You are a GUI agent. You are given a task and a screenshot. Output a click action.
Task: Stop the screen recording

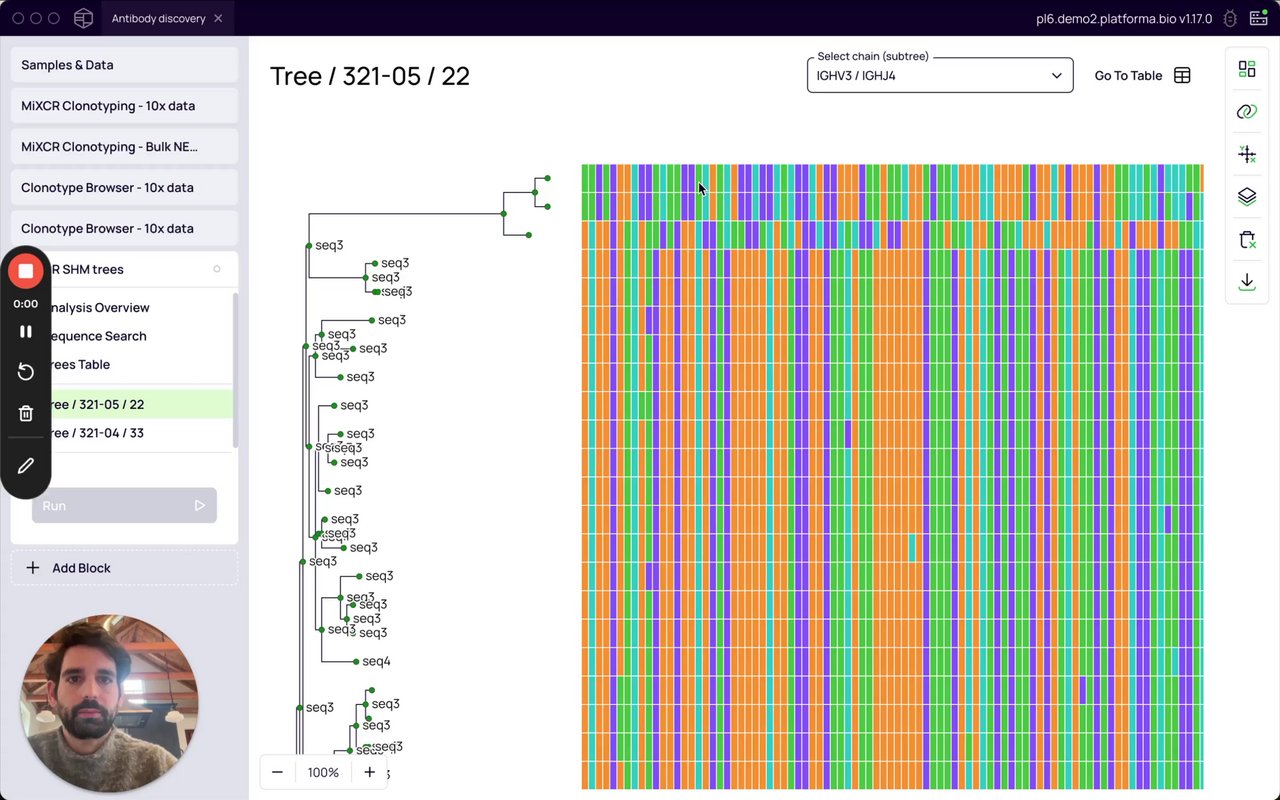[x=26, y=271]
